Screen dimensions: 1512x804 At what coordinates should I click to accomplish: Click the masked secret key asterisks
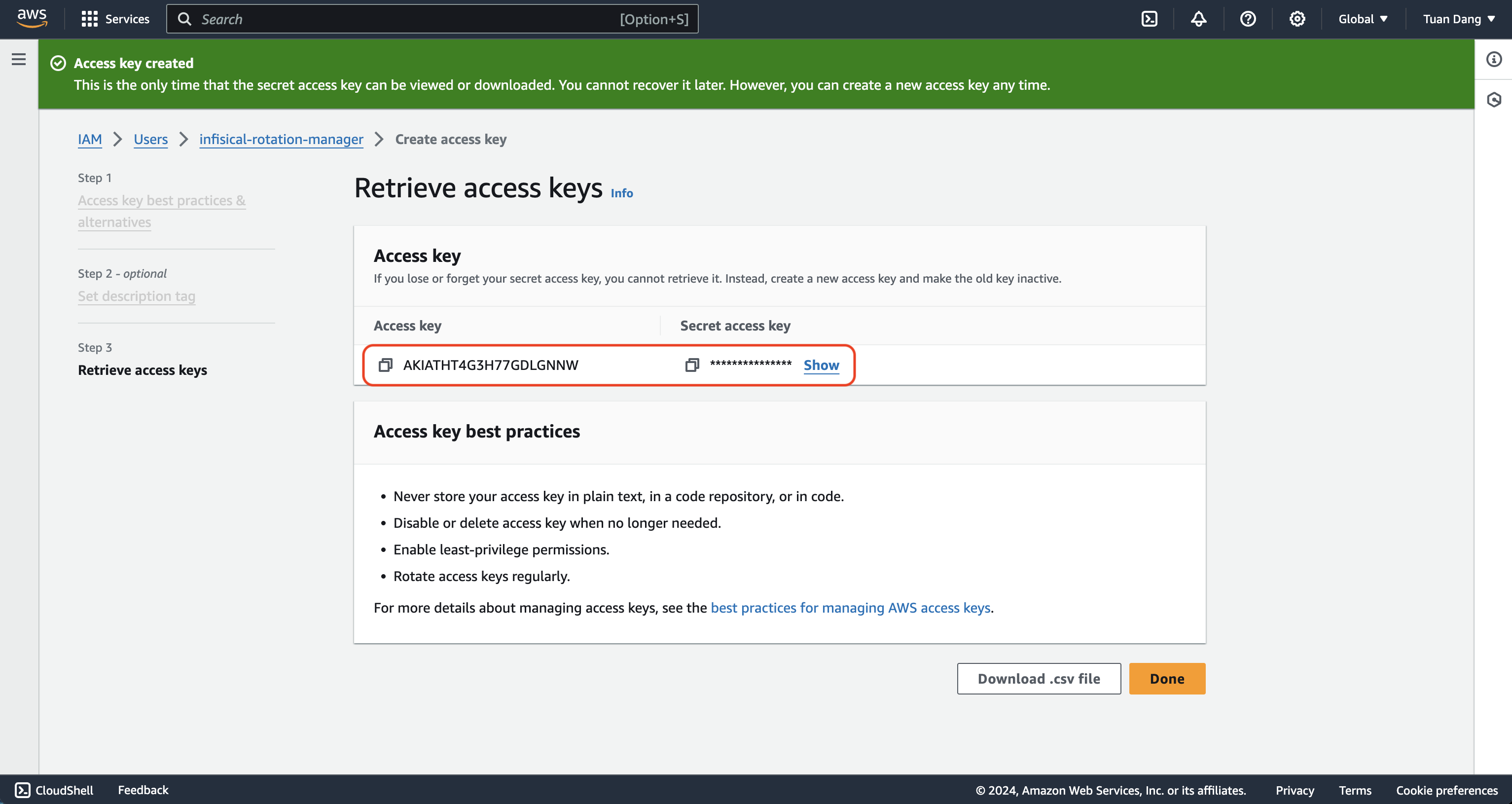(751, 364)
